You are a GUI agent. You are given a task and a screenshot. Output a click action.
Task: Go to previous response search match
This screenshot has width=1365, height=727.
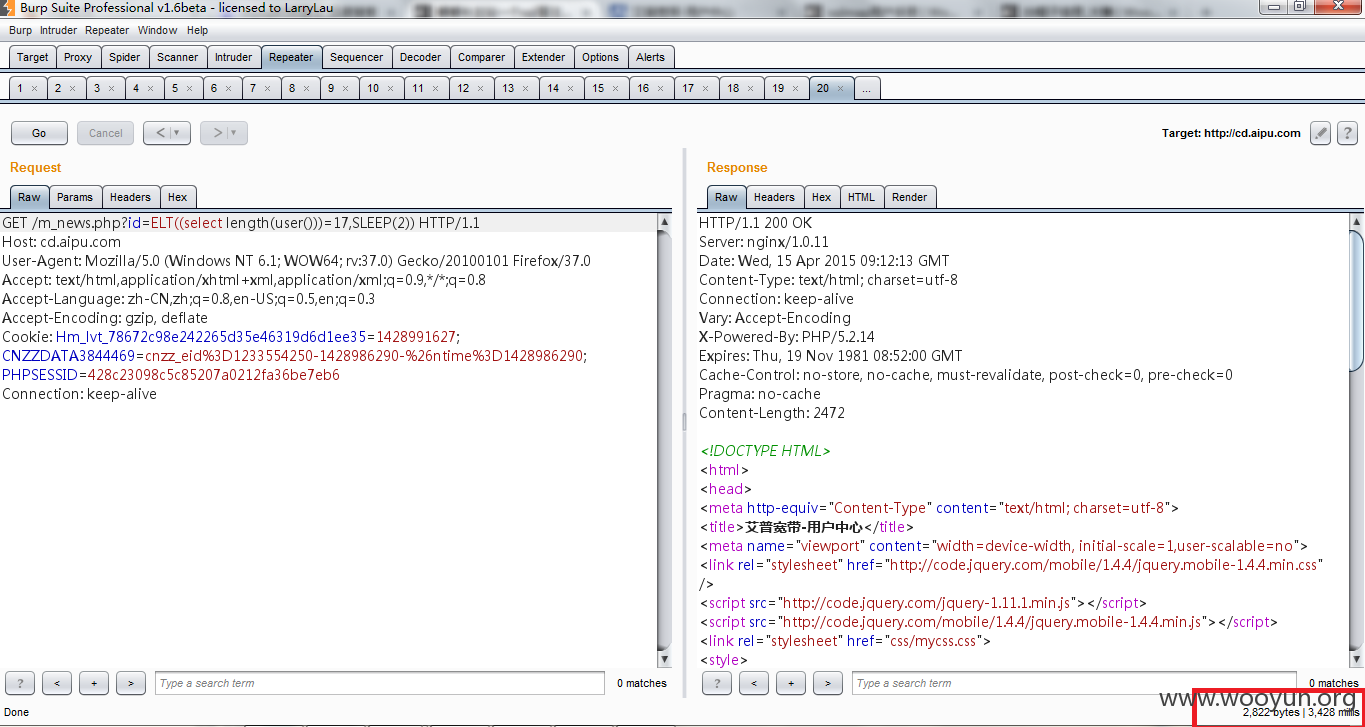coord(753,683)
